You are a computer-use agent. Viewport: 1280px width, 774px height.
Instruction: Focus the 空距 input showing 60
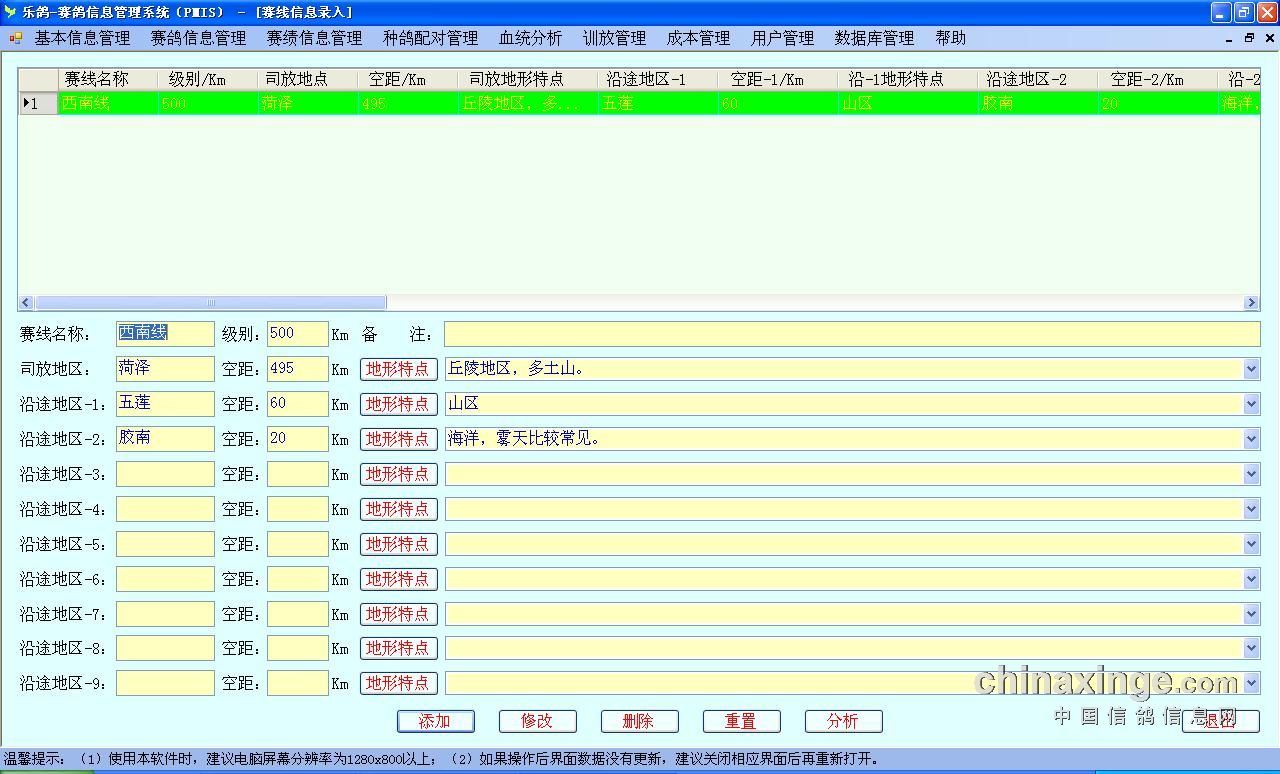pyautogui.click(x=297, y=404)
